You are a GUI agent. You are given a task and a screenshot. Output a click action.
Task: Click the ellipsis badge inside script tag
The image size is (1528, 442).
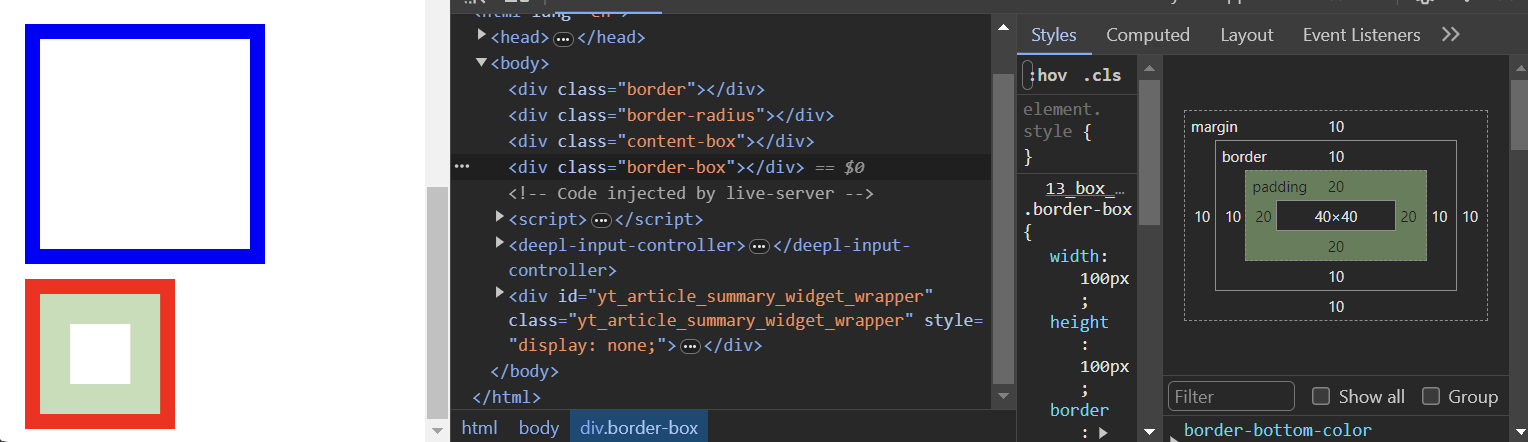pyautogui.click(x=601, y=220)
